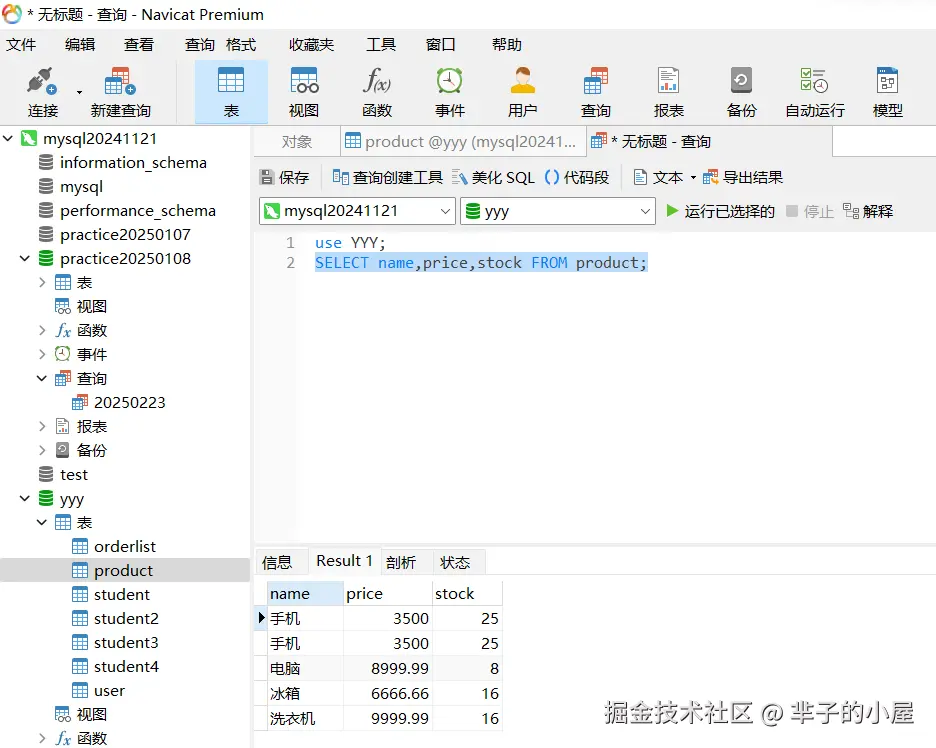Click the stock column header
Screen dimensions: 936x748
[x=467, y=593]
